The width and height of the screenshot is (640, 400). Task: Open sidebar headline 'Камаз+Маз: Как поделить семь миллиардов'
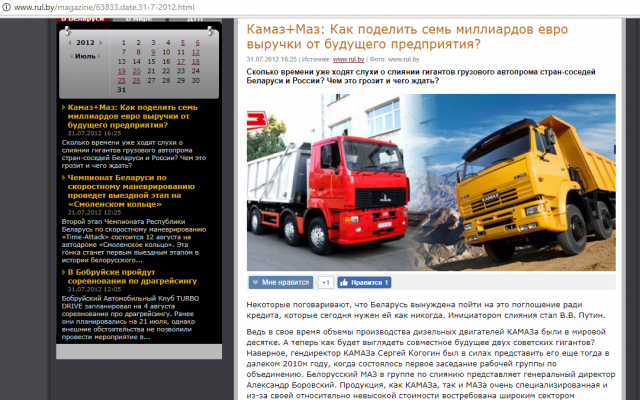(133, 116)
